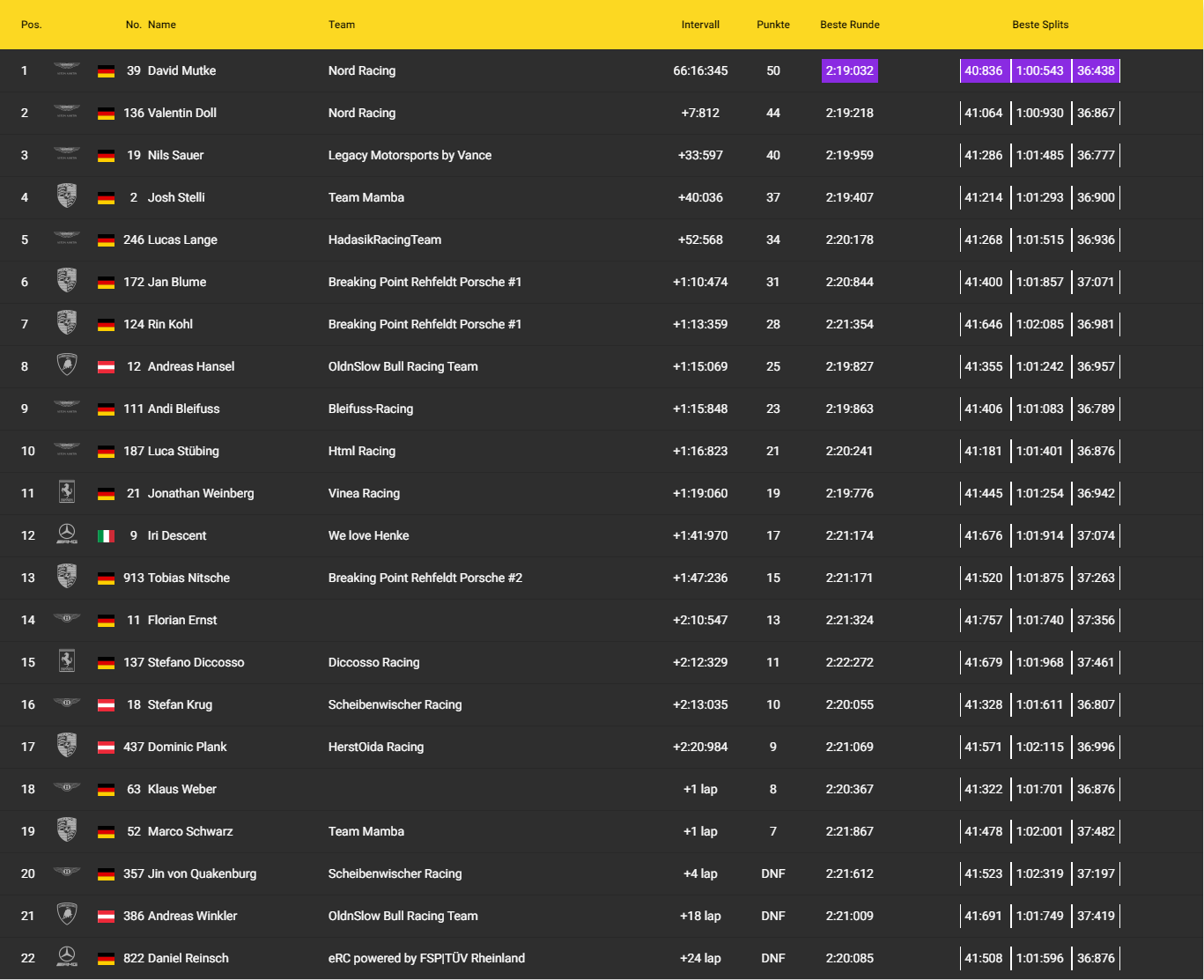1204x980 pixels.
Task: Click the DNF entry for Jin von Quakenburg
Action: point(772,873)
